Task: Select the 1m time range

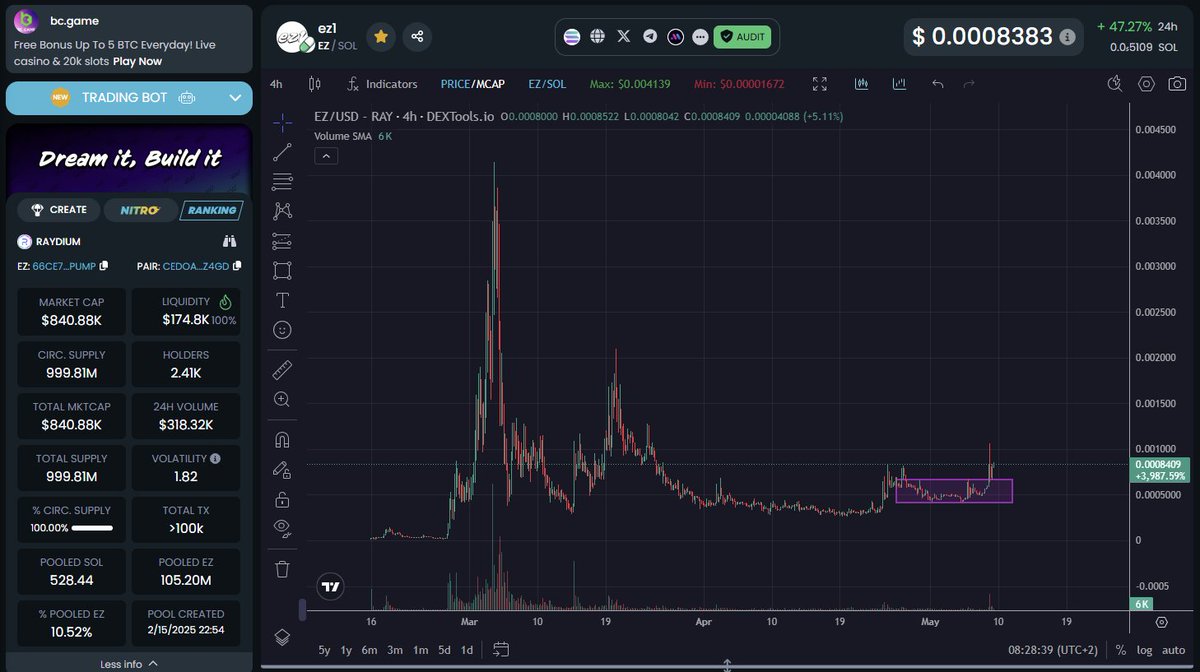Action: [420, 650]
